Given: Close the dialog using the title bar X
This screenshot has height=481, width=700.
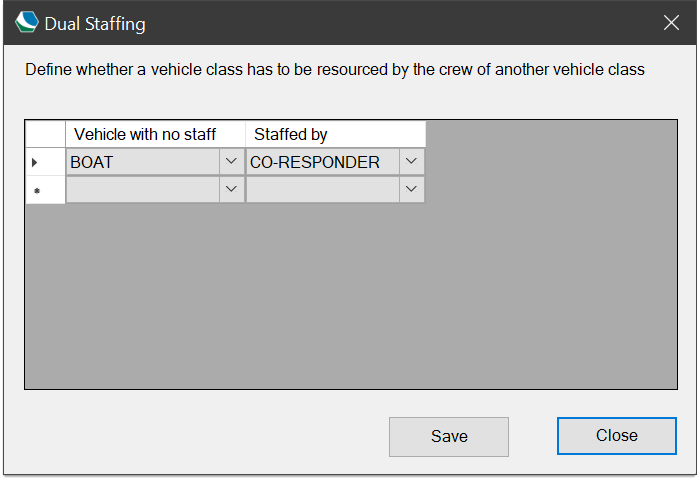Looking at the screenshot, I should pos(671,22).
